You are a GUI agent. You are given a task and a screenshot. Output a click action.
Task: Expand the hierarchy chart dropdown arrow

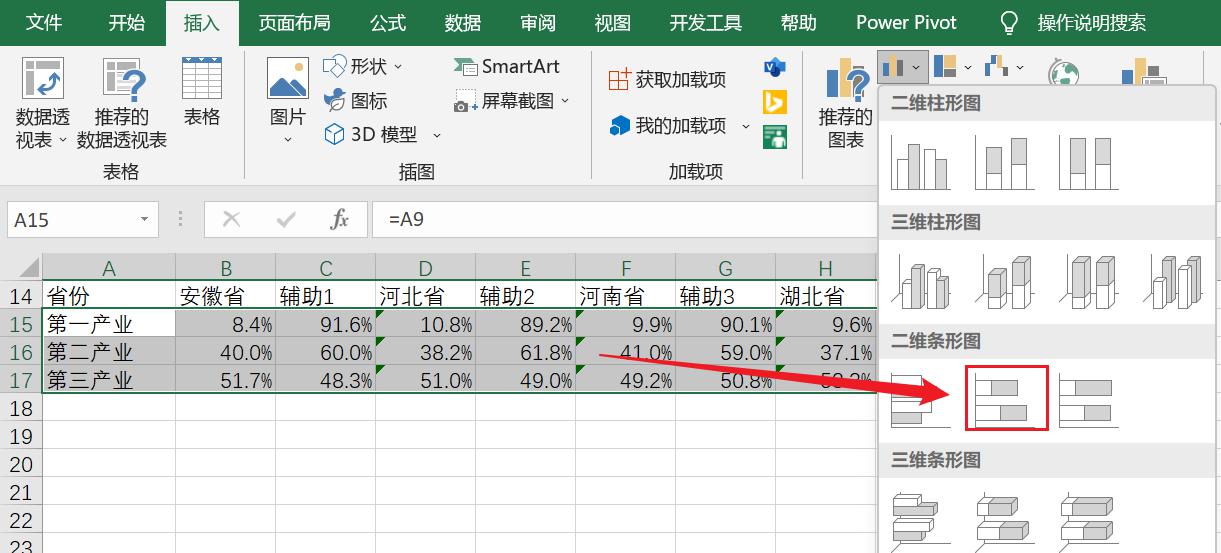967,68
